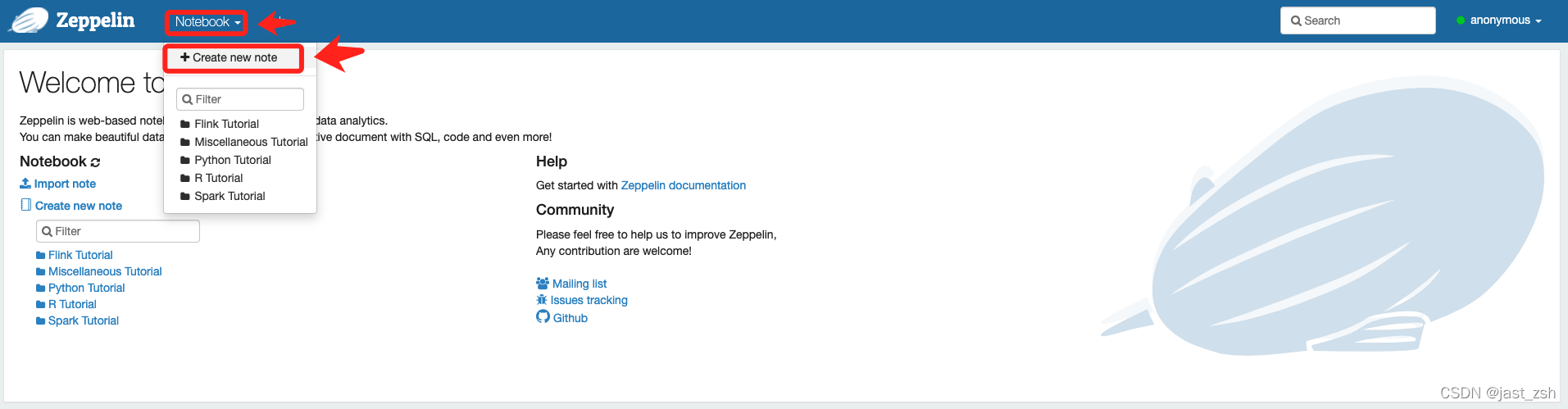Viewport: 1568px width, 409px height.
Task: Select Create new note in dropdown
Action: coord(229,57)
